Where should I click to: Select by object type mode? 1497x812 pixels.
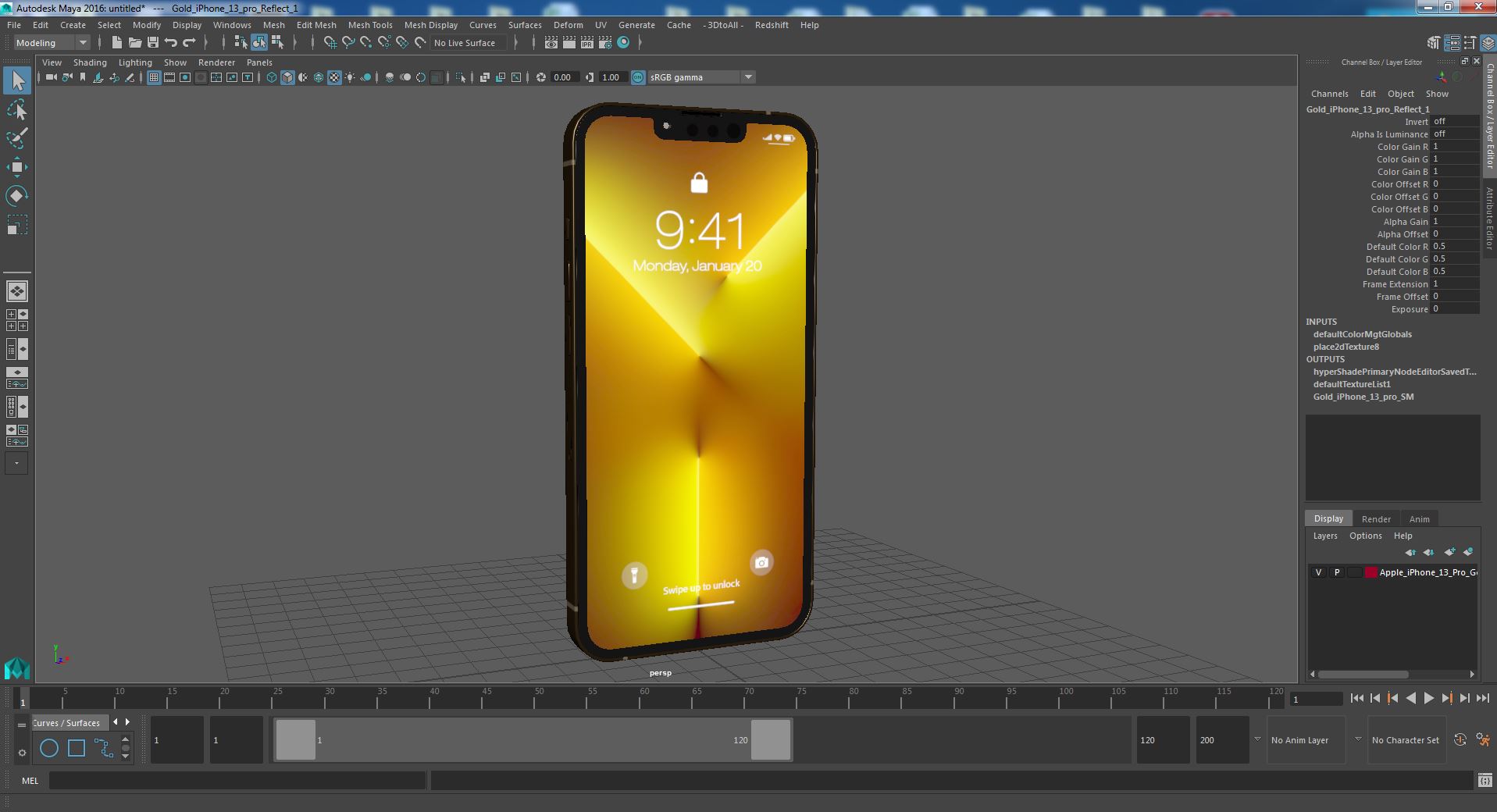pyautogui.click(x=258, y=43)
